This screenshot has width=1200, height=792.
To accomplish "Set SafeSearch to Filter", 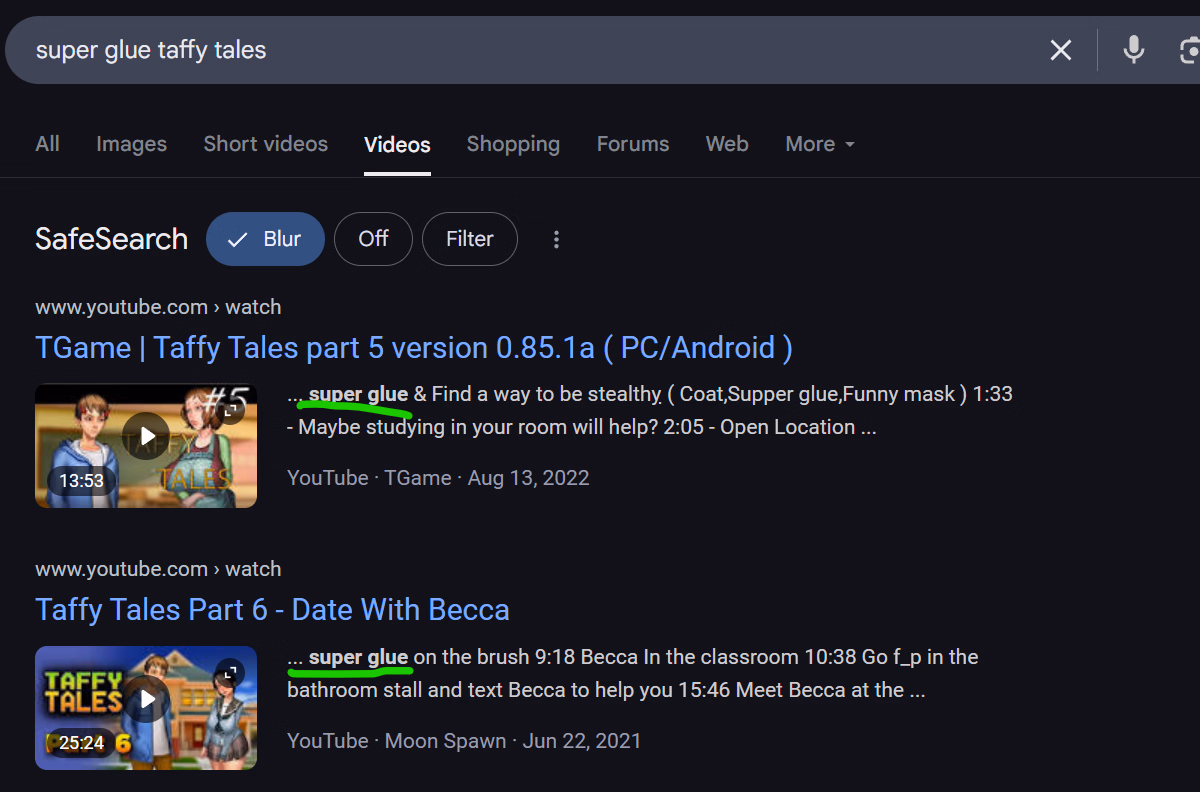I will pyautogui.click(x=470, y=239).
